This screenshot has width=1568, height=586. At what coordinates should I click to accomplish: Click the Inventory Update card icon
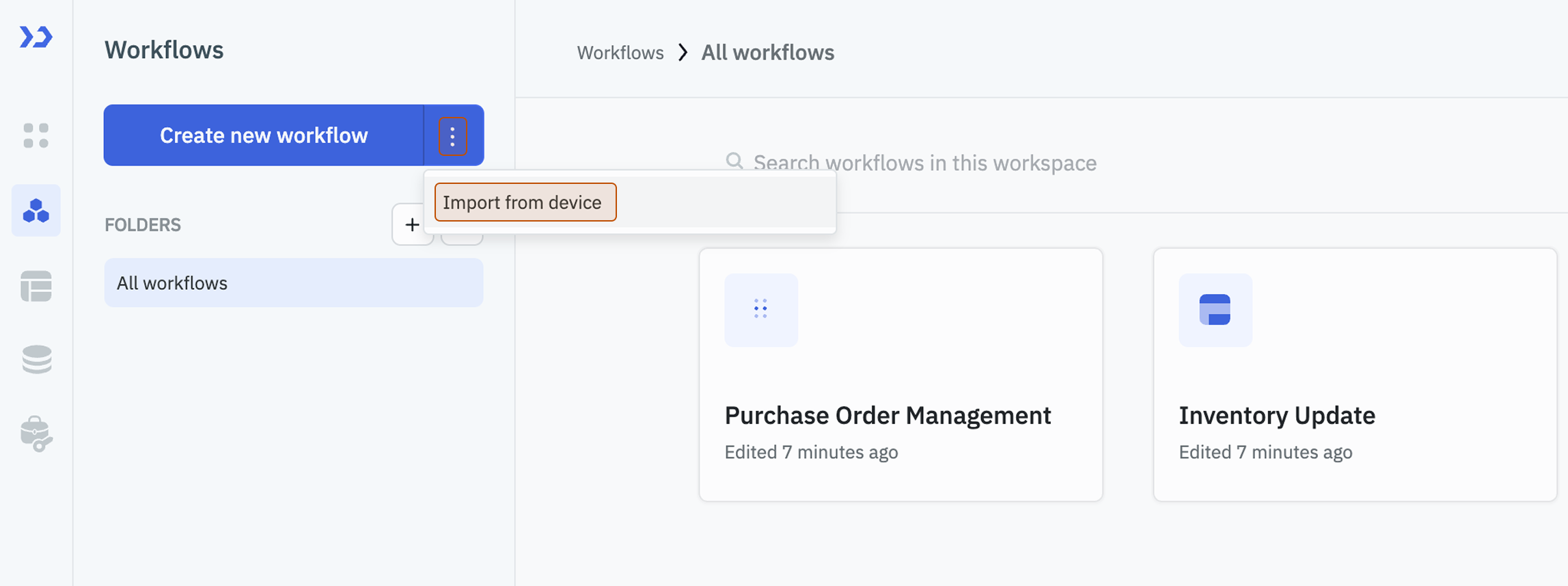click(x=1215, y=310)
